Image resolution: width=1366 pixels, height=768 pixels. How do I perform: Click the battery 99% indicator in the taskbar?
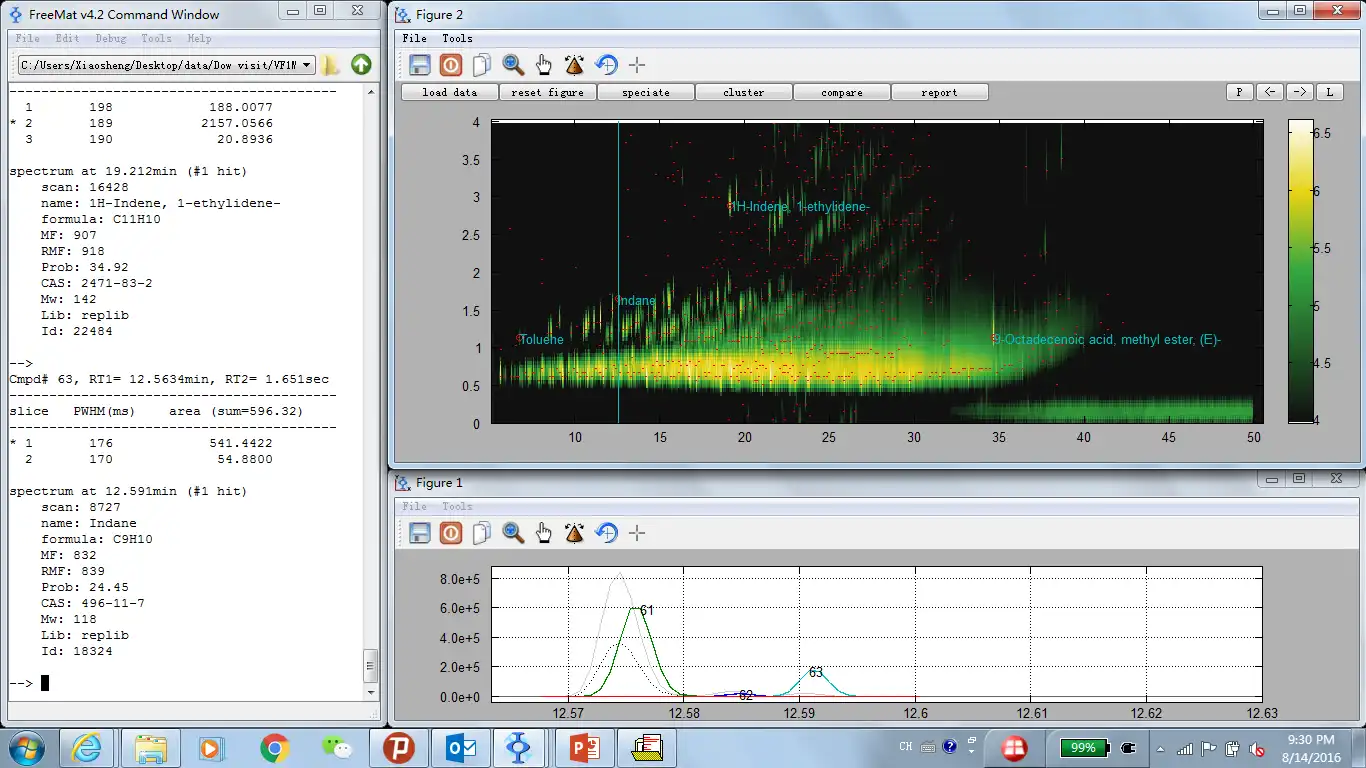click(1083, 748)
